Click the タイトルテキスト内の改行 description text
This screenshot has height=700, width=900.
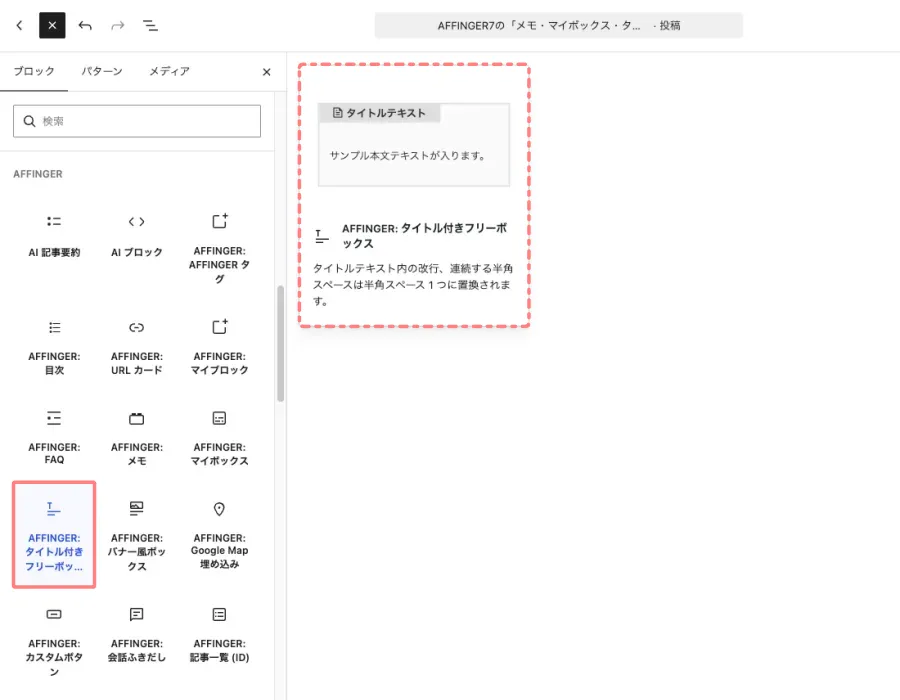click(x=413, y=285)
